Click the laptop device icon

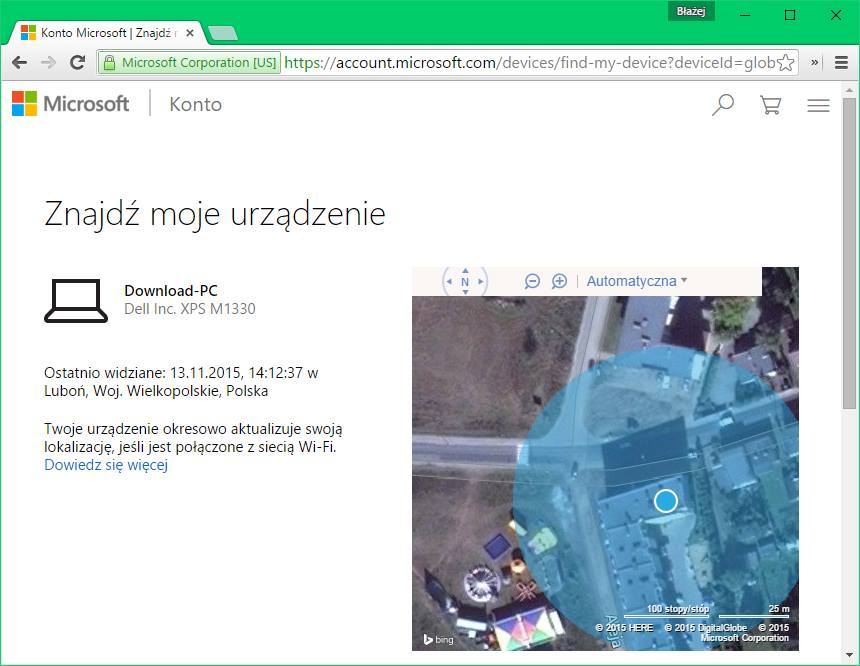coord(76,301)
